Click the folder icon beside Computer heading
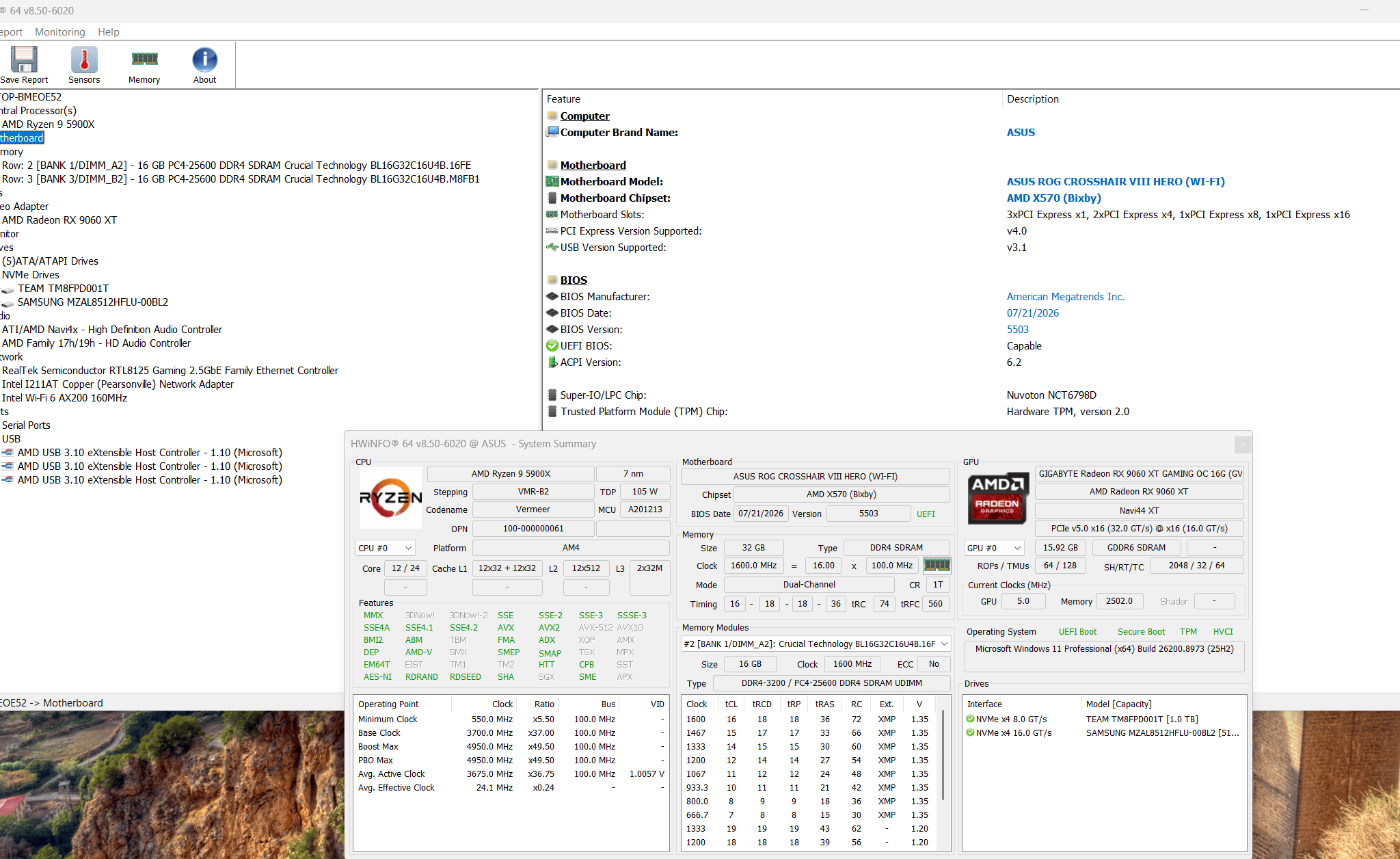The height and width of the screenshot is (859, 1400). click(552, 116)
